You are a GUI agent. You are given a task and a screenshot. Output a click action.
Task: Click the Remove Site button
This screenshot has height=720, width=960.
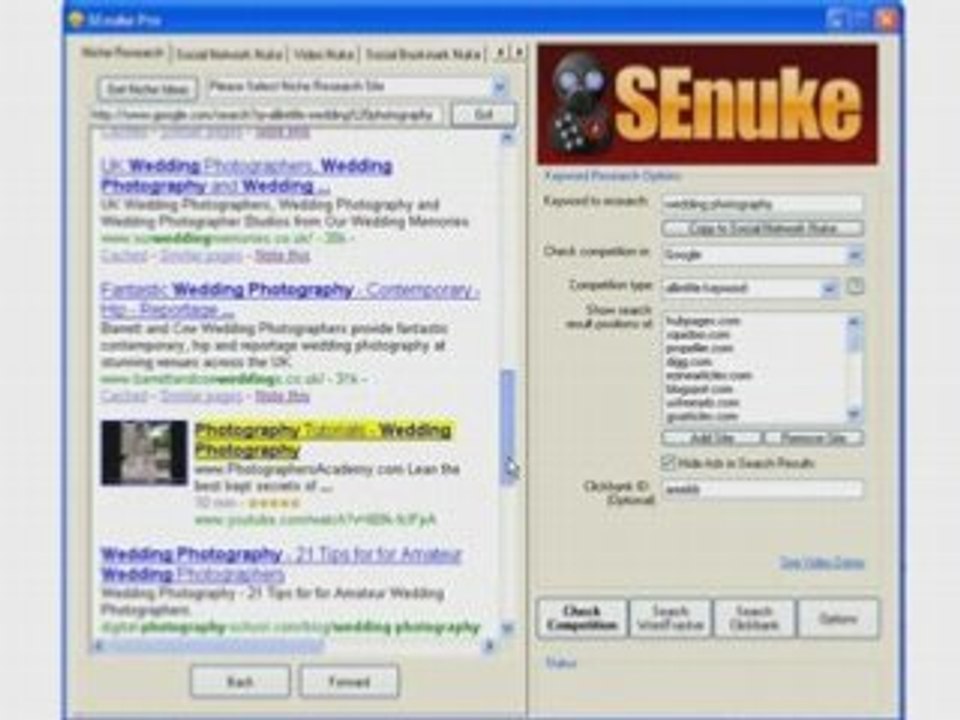(814, 438)
